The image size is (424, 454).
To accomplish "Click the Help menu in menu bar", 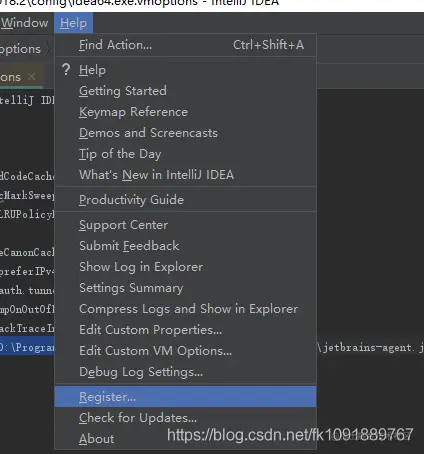I will point(73,23).
